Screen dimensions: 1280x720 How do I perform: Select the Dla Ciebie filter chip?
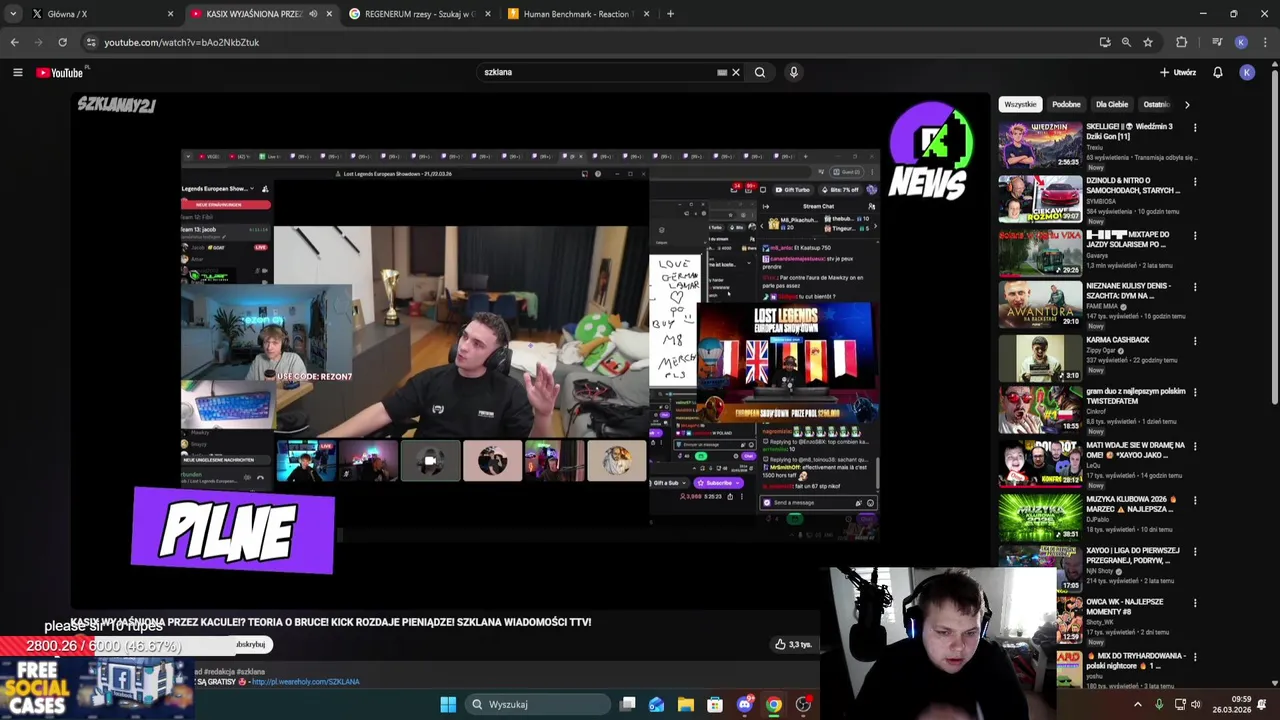[x=1112, y=104]
